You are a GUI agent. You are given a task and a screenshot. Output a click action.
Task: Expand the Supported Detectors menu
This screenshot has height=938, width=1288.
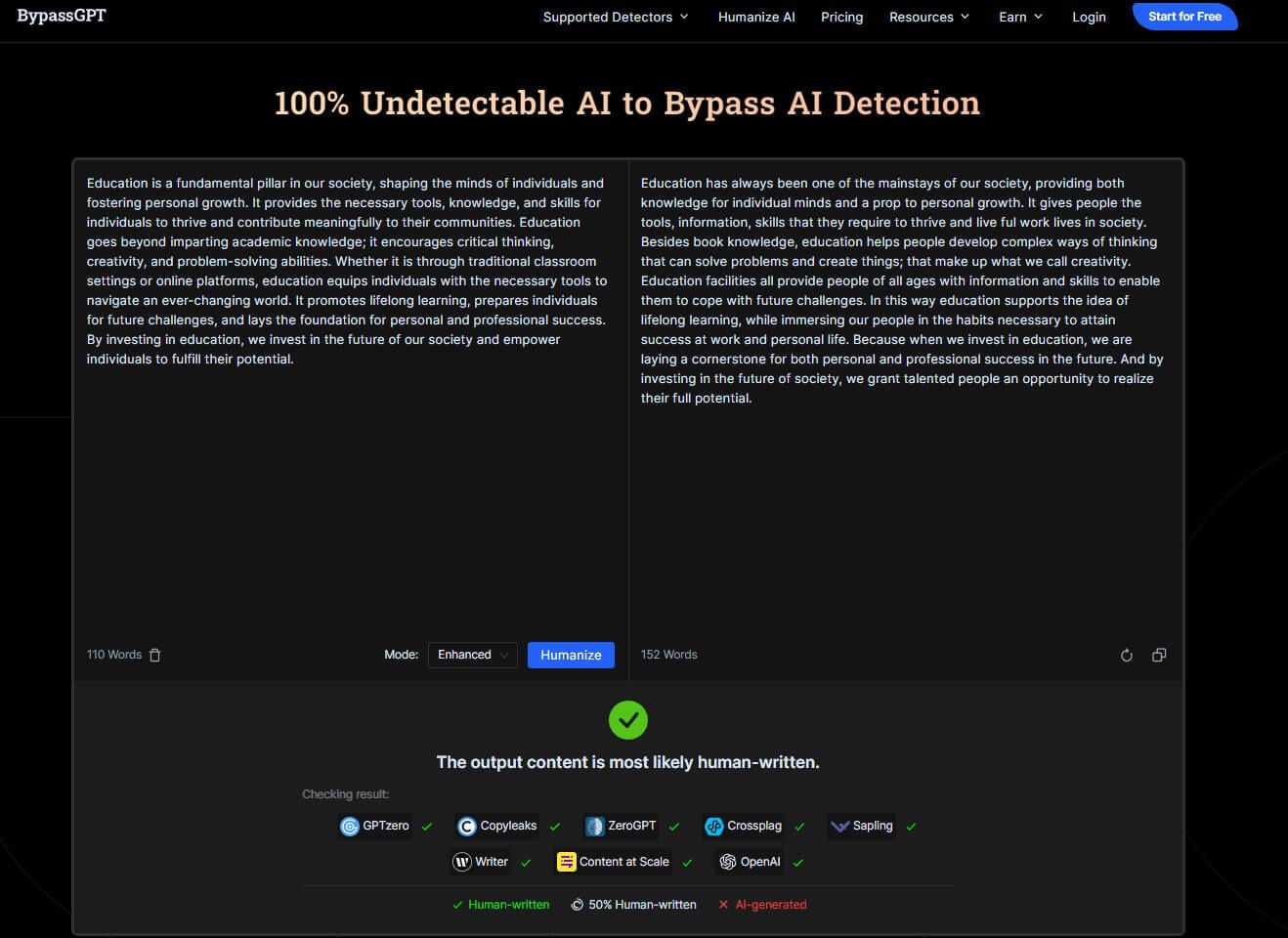pos(616,17)
